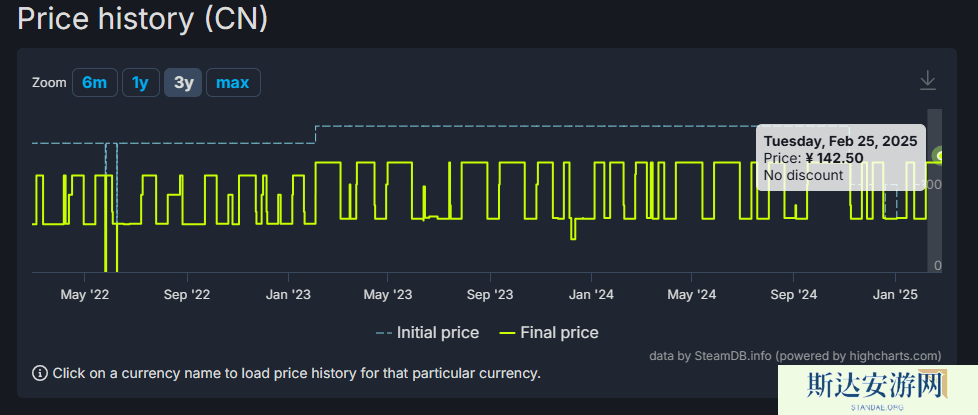
Task: Click the info circle icon below chart
Action: pos(40,373)
